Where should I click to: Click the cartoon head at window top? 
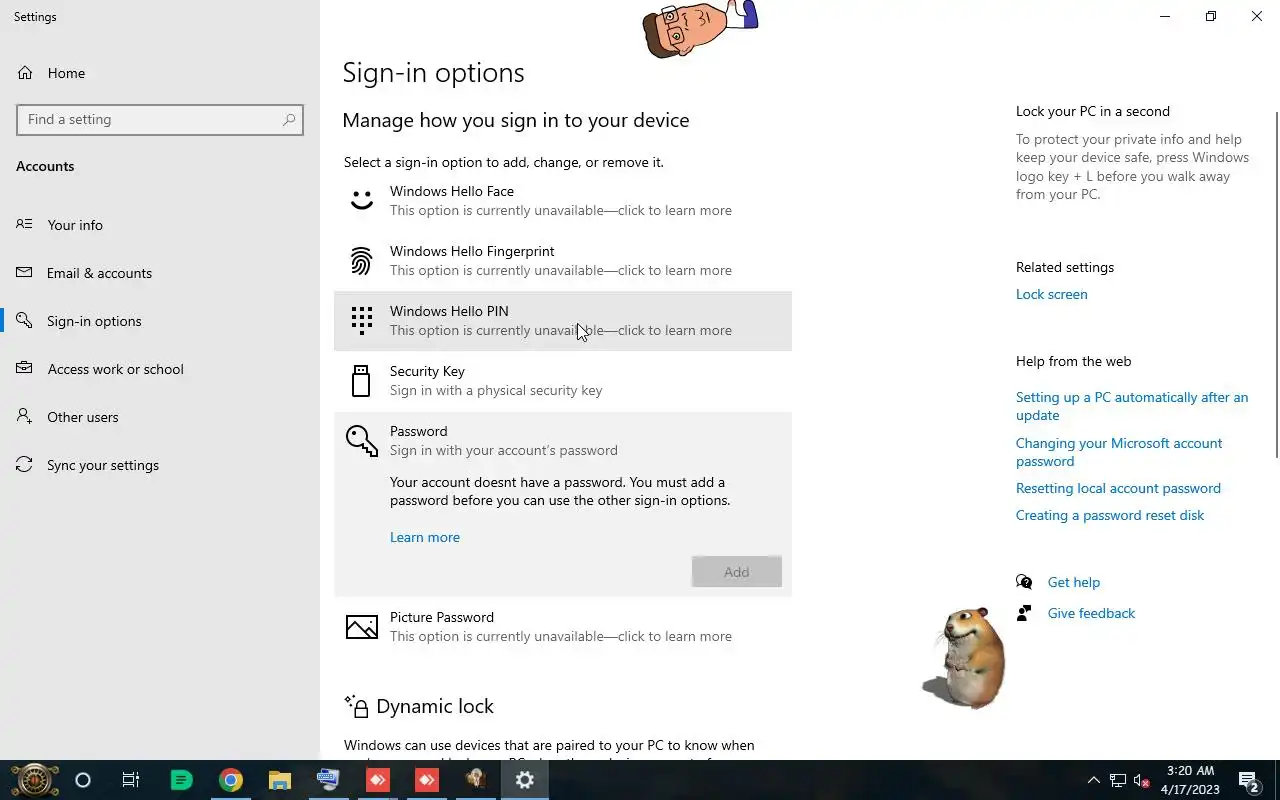pyautogui.click(x=699, y=27)
